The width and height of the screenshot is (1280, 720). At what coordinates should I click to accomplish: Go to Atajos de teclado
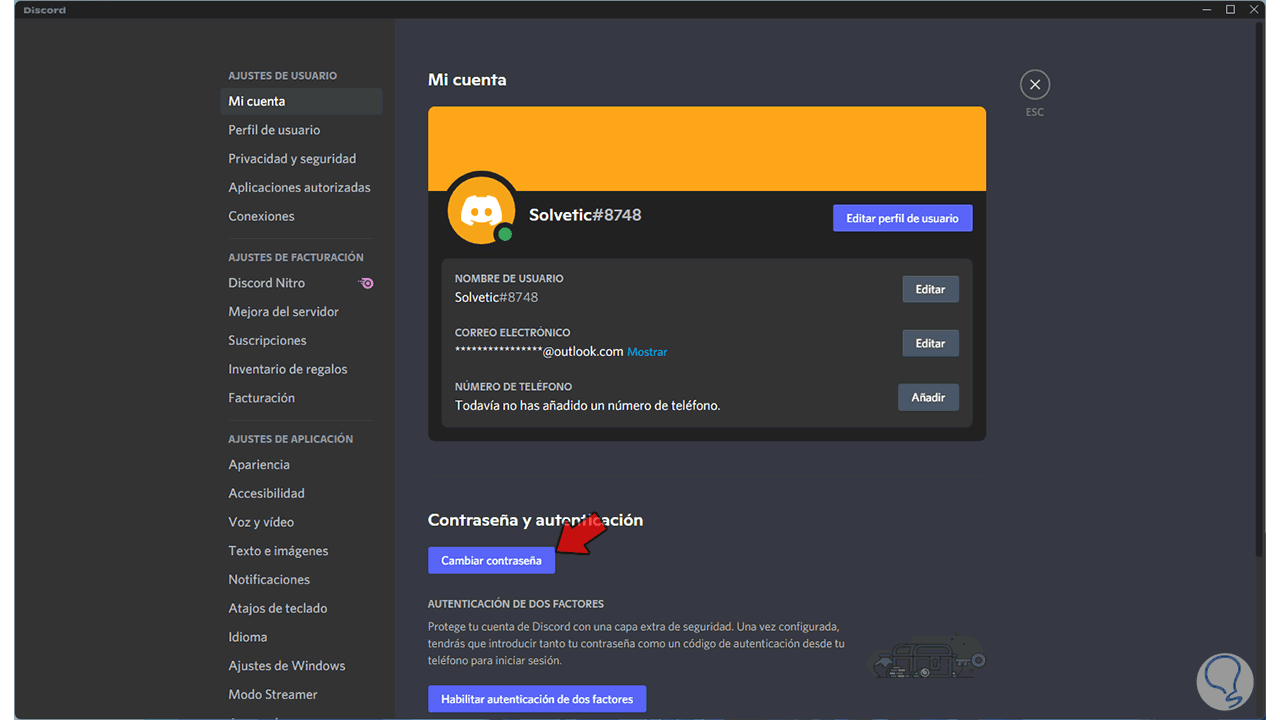[x=301, y=608]
